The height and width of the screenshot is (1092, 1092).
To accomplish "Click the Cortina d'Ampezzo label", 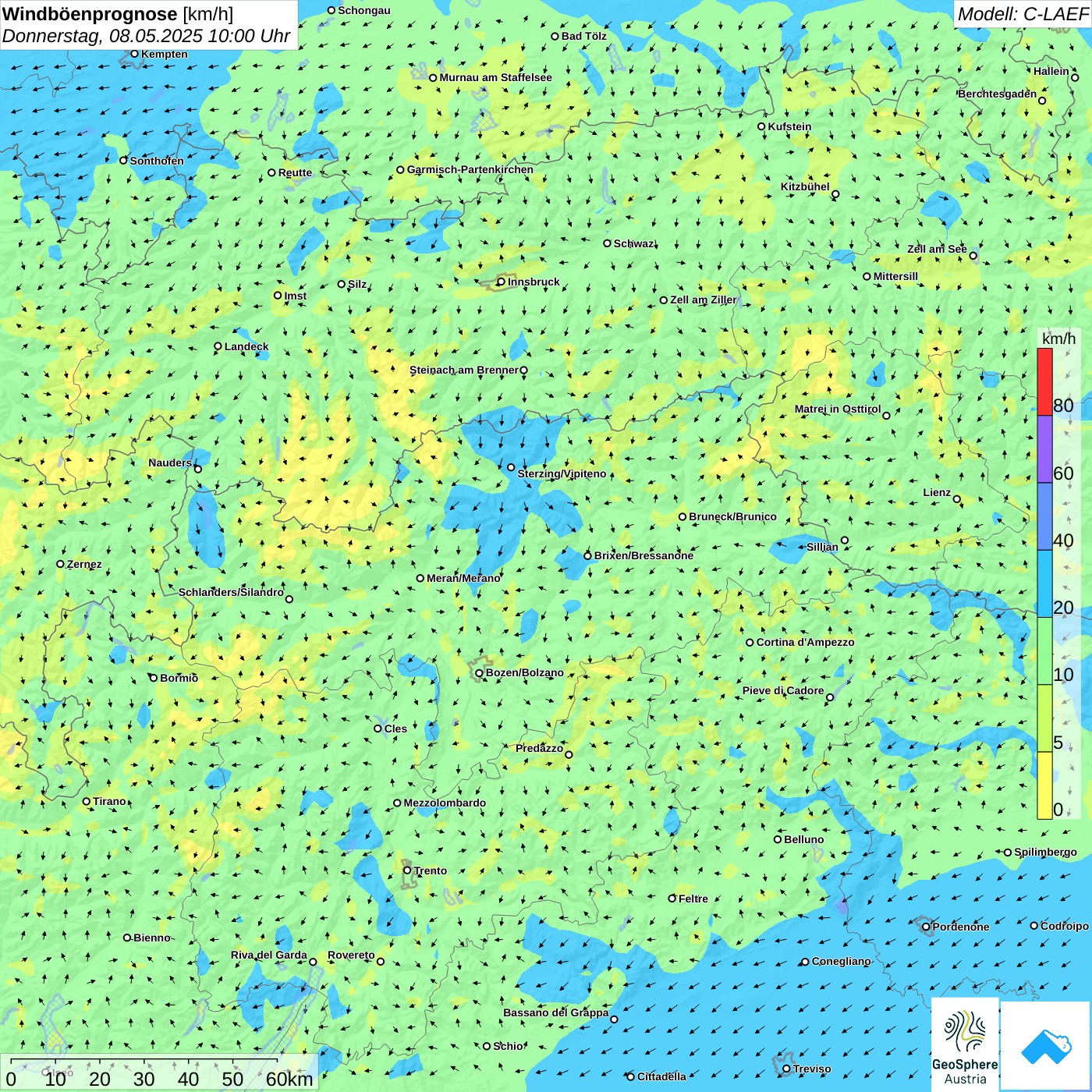I will tap(805, 642).
